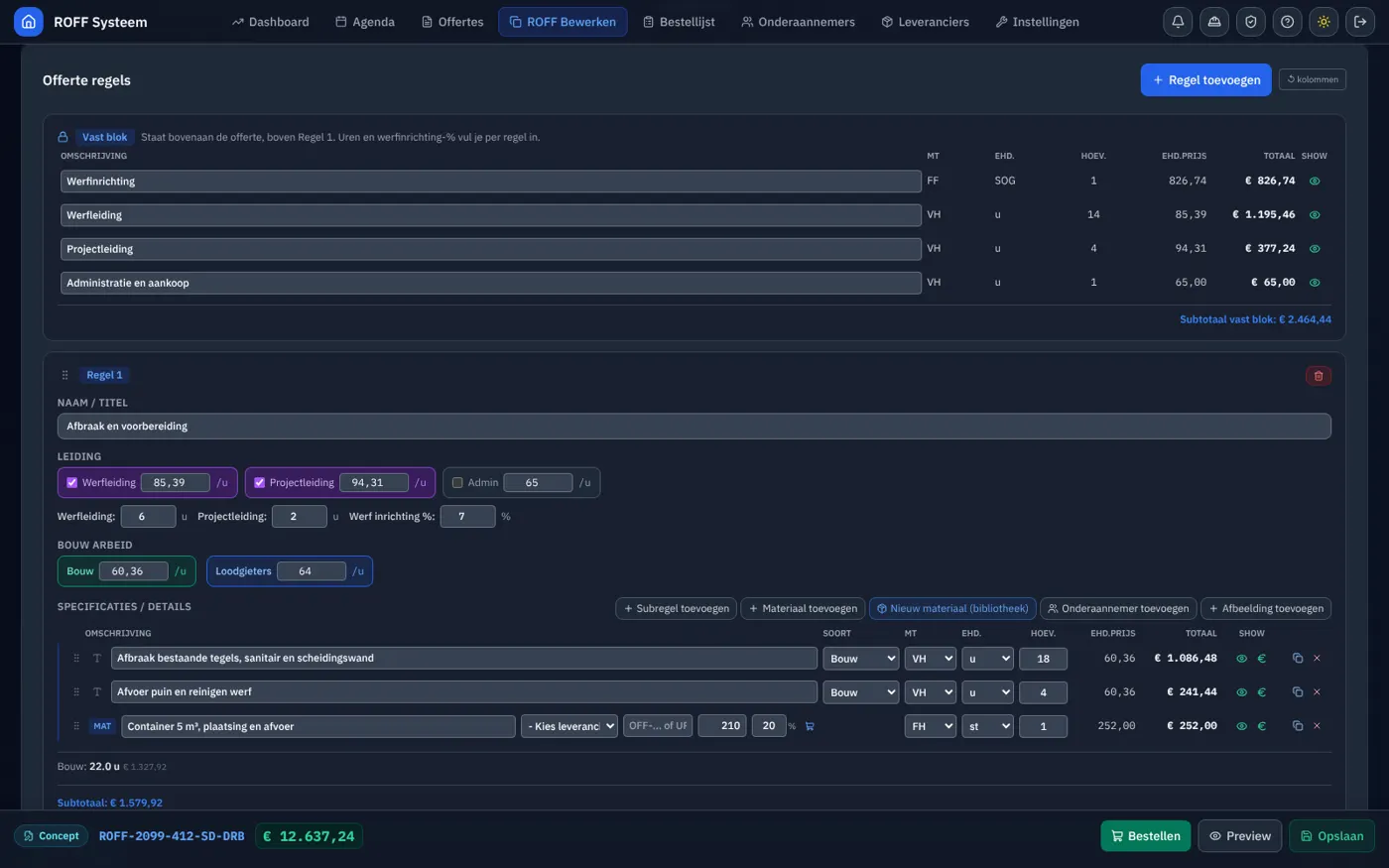Open Kies leverancier dropdown
1389x868 pixels.
click(569, 726)
